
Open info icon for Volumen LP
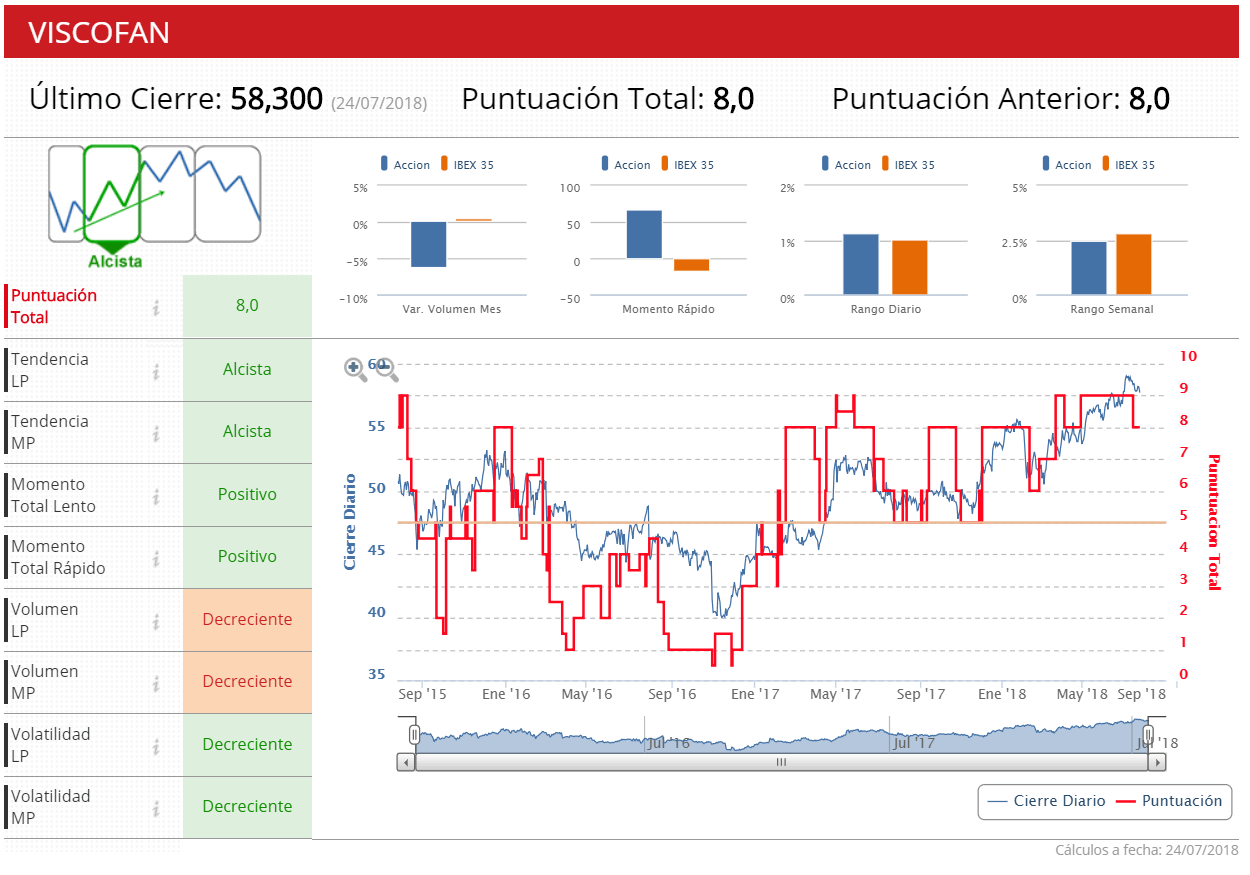pos(156,622)
